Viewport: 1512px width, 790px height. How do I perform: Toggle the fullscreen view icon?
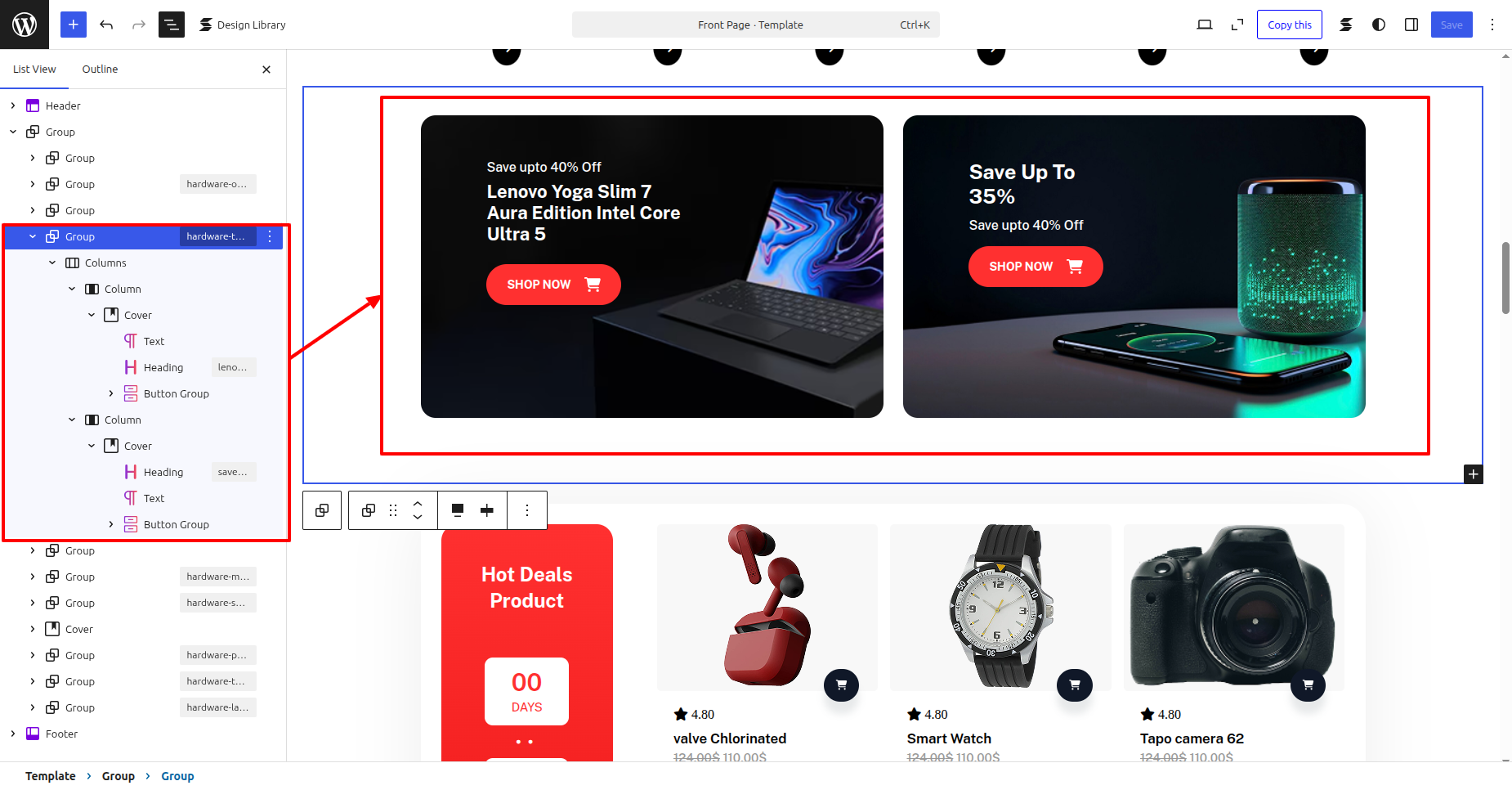(1237, 25)
